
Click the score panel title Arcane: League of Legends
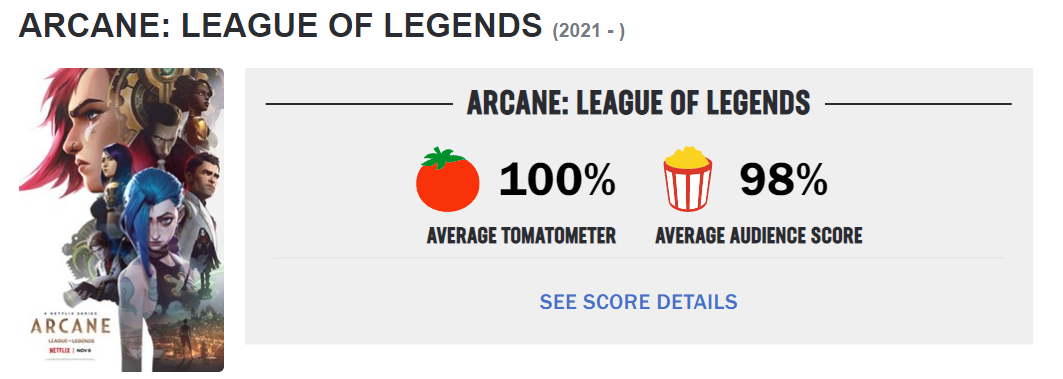[639, 103]
